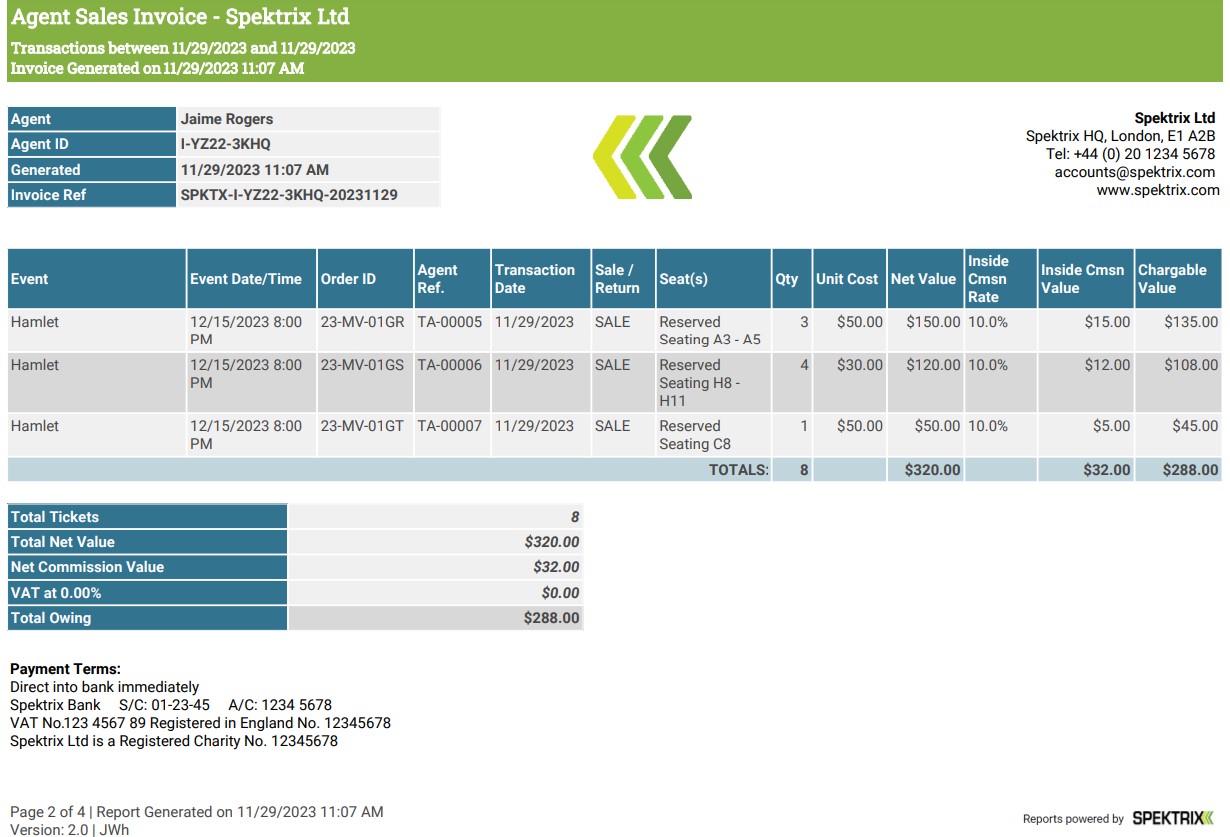1230x837 pixels.
Task: Click the Order ID column header
Action: click(348, 279)
